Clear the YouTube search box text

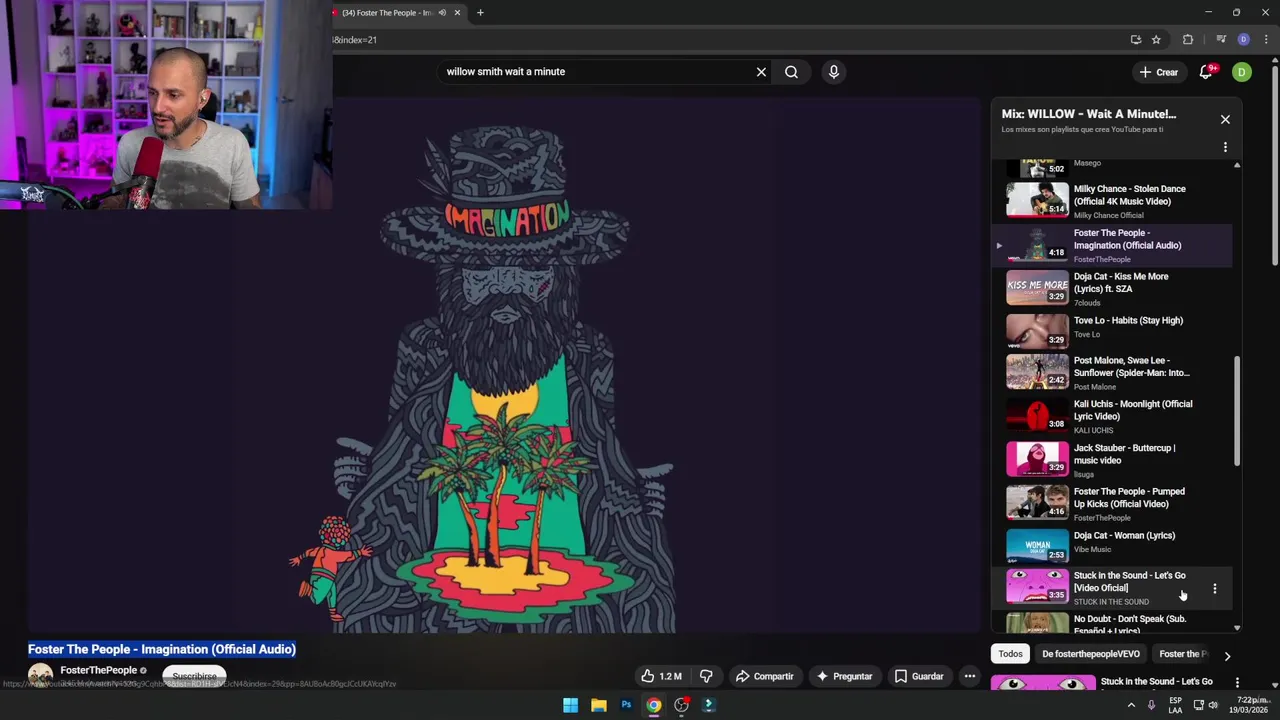(x=761, y=72)
